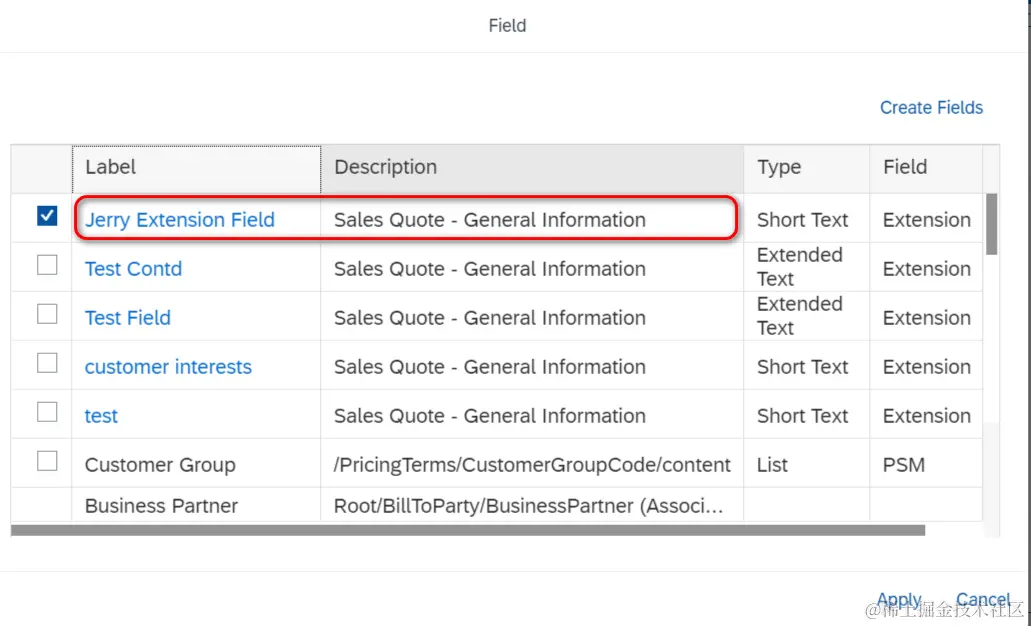Click the Description column header
1031x626 pixels.
[531, 168]
